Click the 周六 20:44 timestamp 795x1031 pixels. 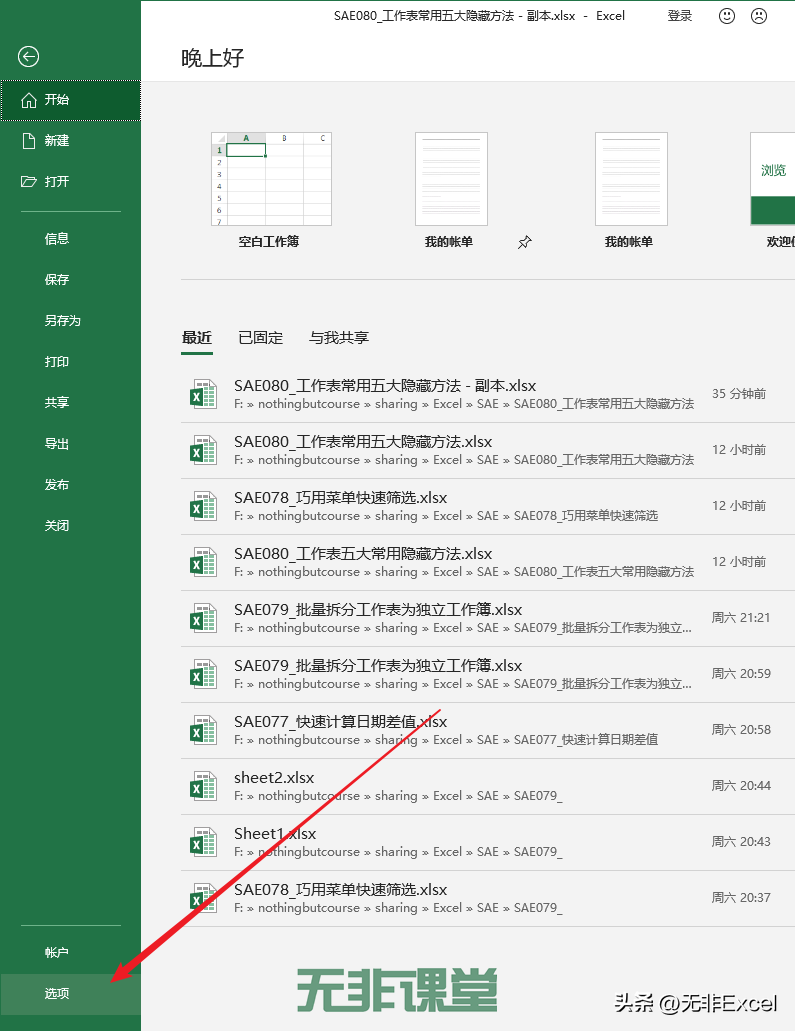pos(741,786)
